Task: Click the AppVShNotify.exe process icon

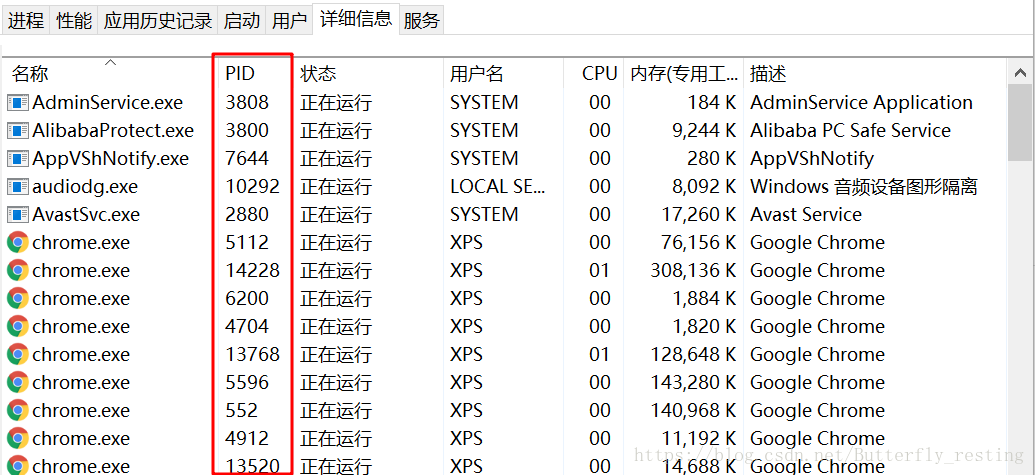Action: (x=18, y=159)
